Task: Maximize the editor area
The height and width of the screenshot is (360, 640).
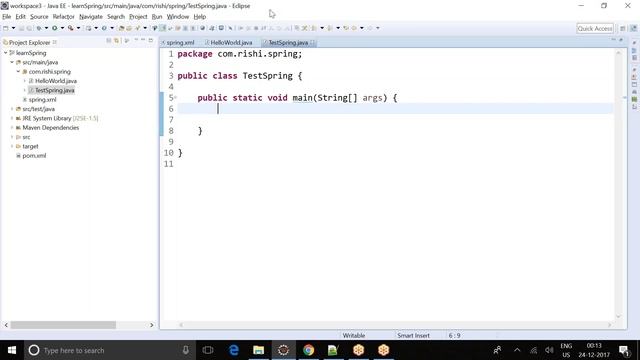Action: point(621,40)
